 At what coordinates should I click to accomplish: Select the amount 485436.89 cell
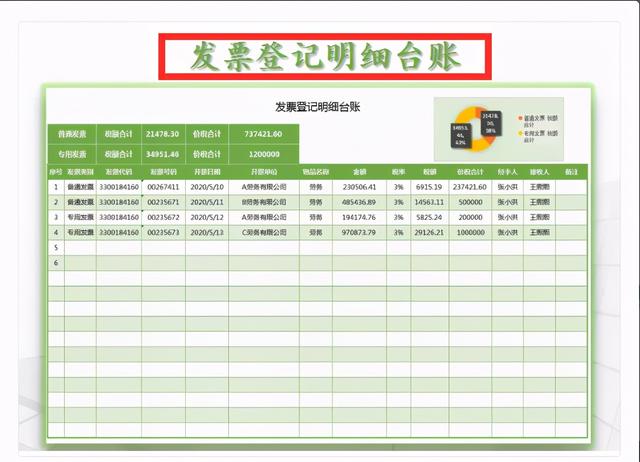click(359, 202)
